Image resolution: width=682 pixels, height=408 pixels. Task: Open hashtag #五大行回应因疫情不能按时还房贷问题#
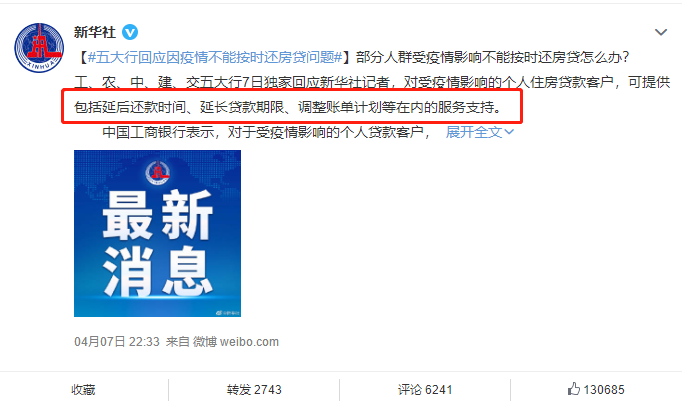[x=215, y=57]
